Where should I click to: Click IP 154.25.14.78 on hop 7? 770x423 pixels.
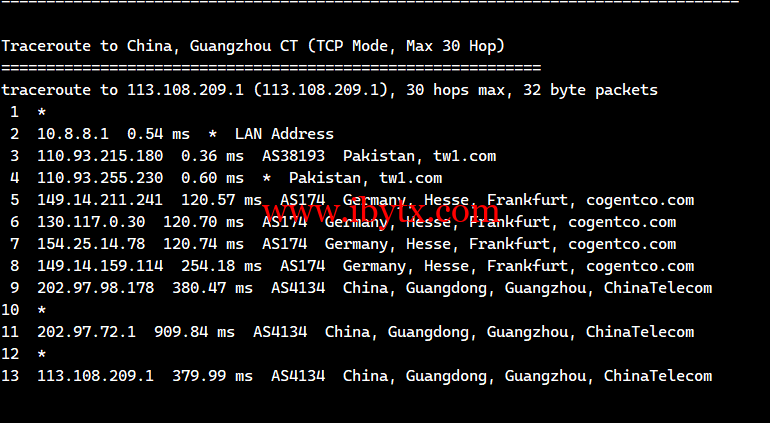91,244
